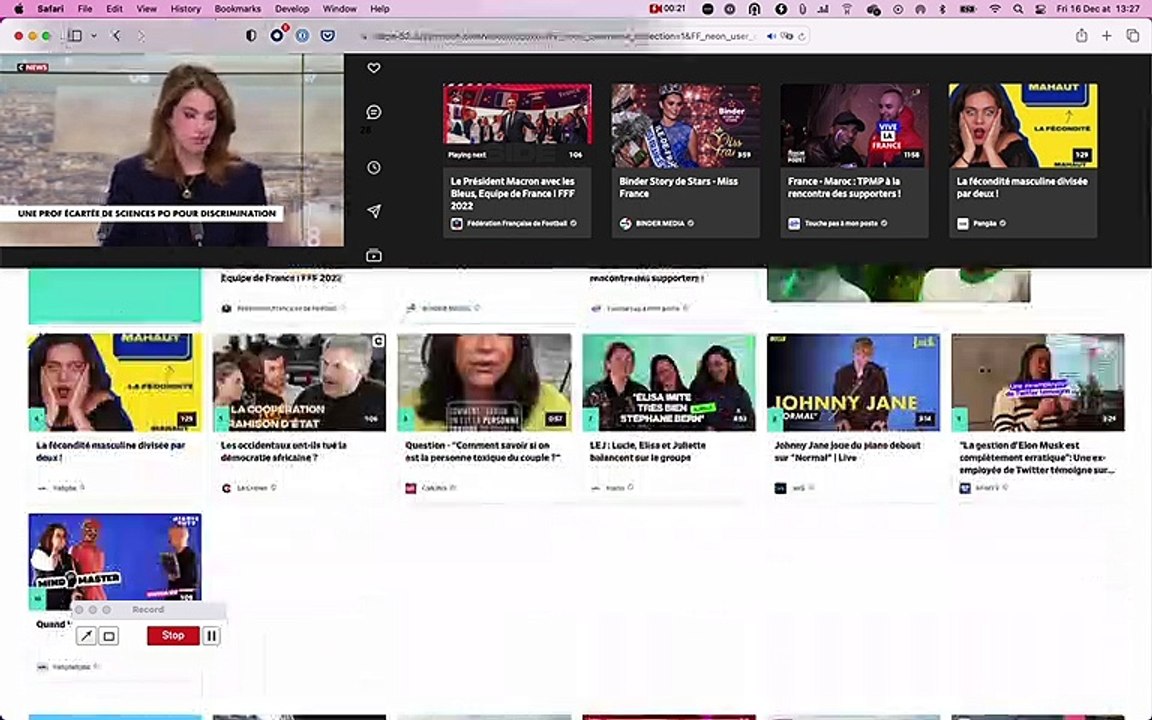Screen dimensions: 1152x720
Task: Click title 'Le Président Macron avec les Bleus'
Action: tap(513, 193)
